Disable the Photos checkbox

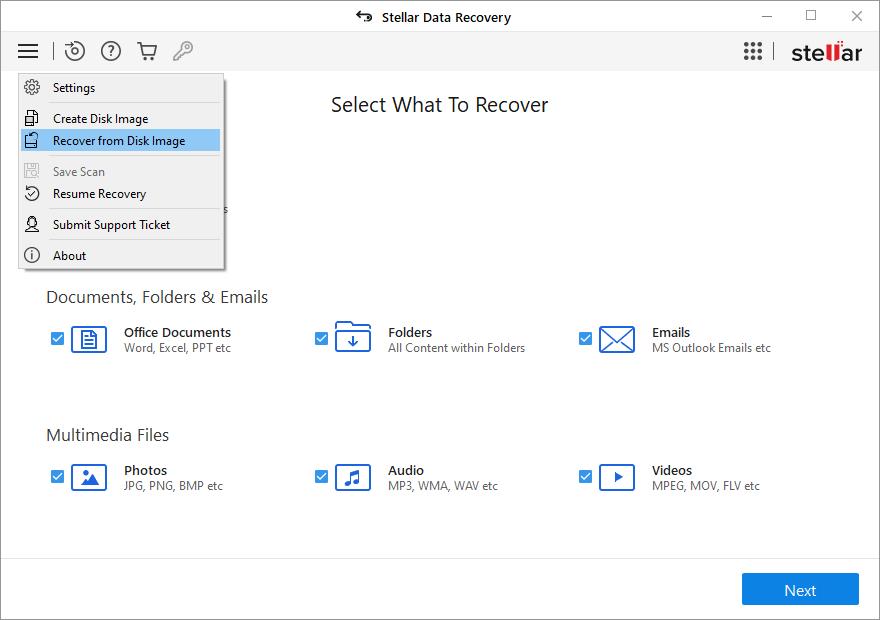tap(57, 477)
